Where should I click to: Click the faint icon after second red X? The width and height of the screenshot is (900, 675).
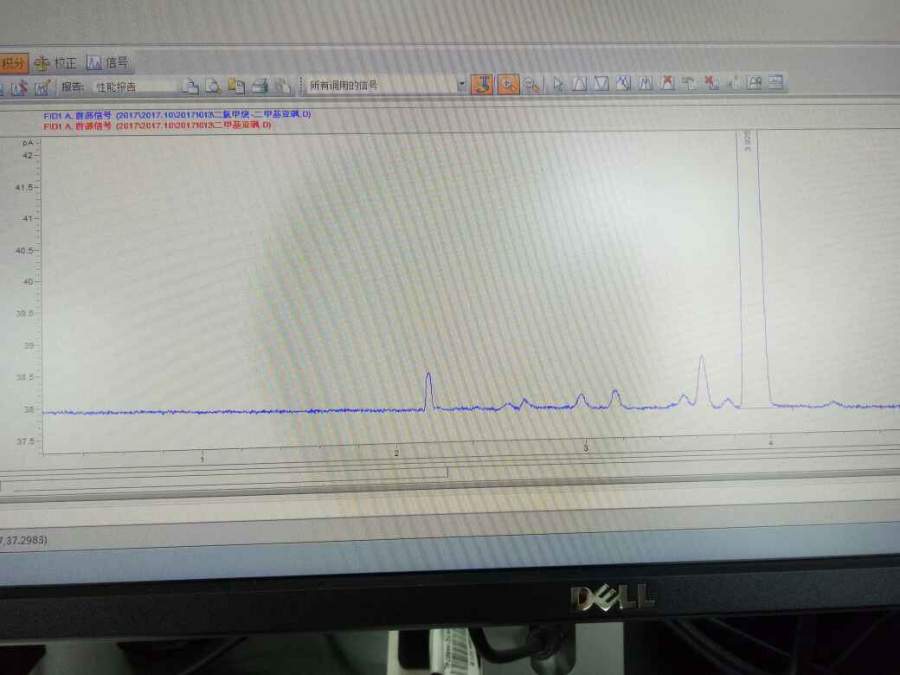733,83
